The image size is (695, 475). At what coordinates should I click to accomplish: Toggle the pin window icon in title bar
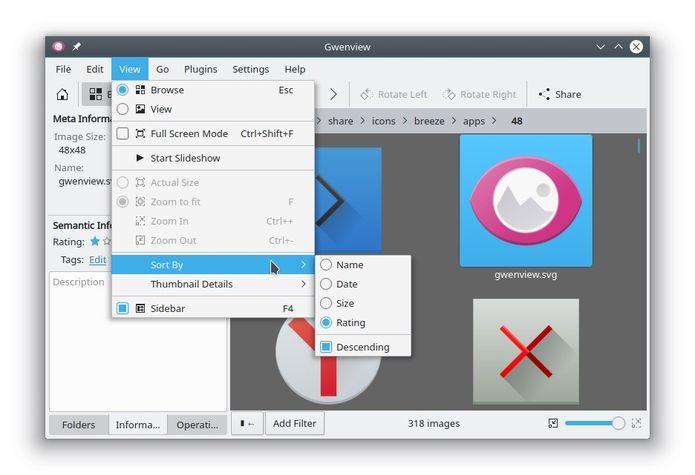76,46
